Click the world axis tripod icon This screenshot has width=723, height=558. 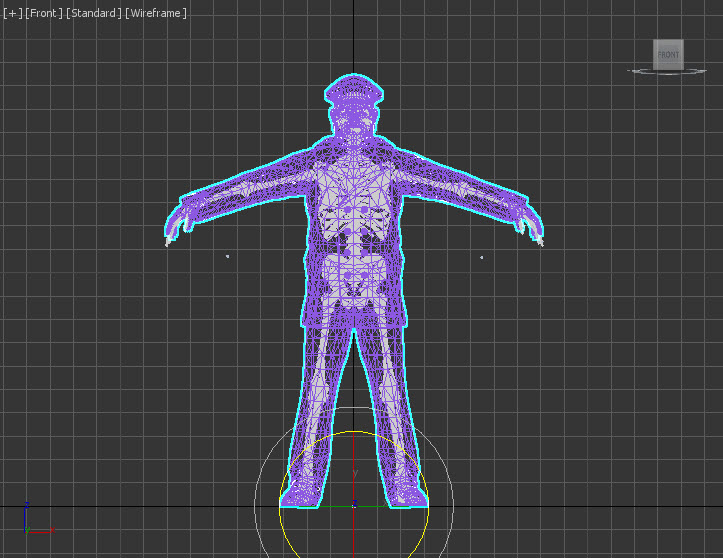pyautogui.click(x=38, y=519)
